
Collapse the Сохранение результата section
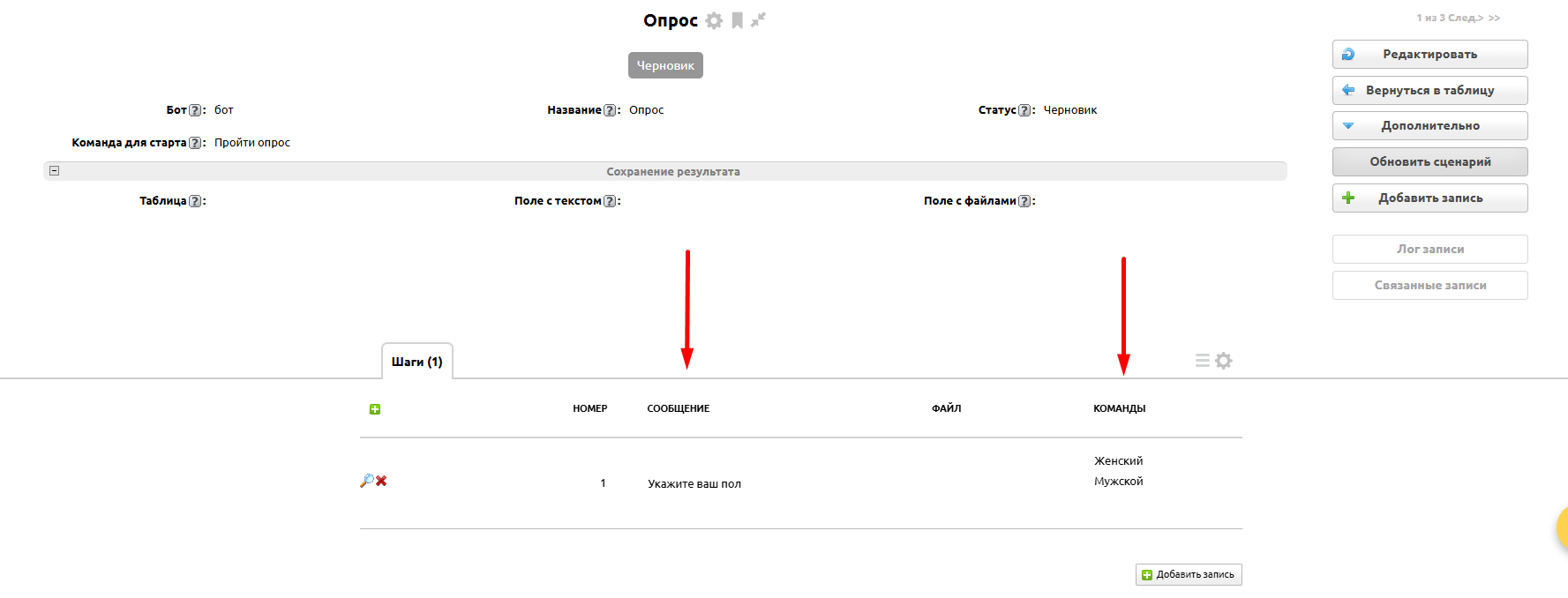pos(54,171)
